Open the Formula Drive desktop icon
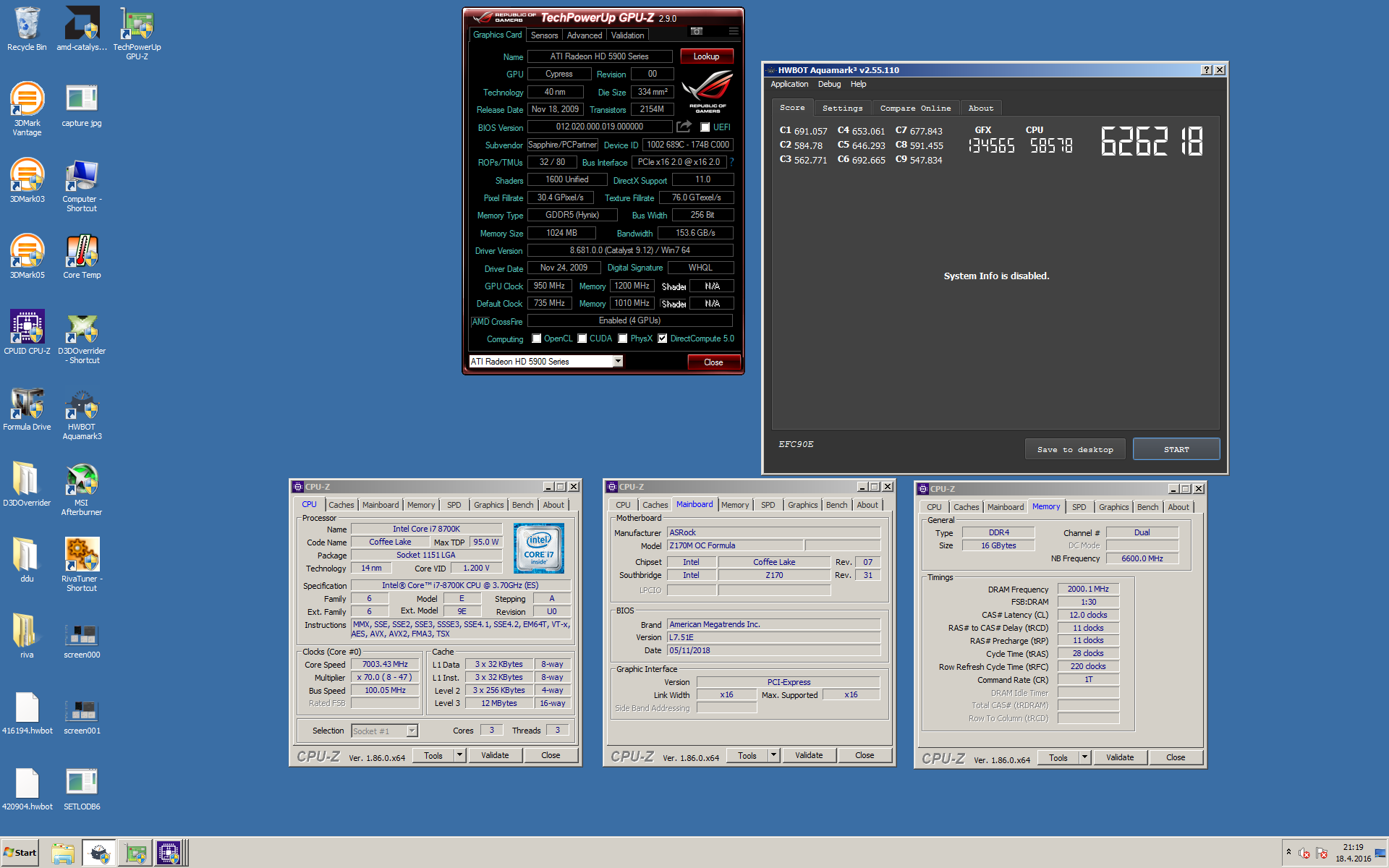 coord(27,409)
